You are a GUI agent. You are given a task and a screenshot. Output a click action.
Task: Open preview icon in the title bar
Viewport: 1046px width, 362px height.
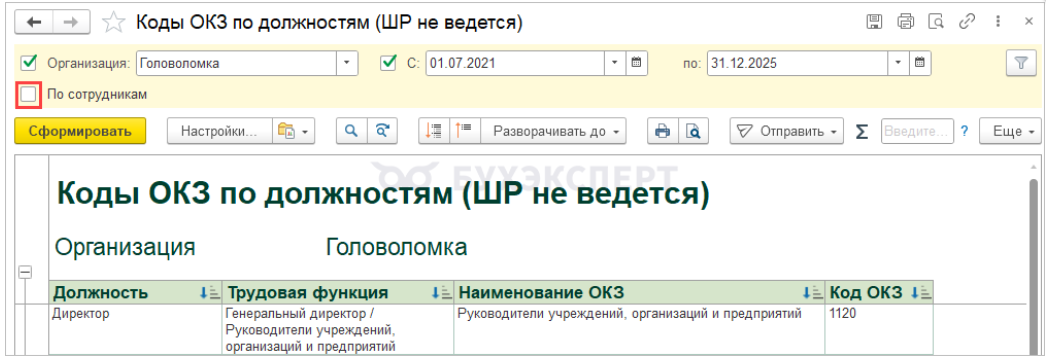click(937, 22)
